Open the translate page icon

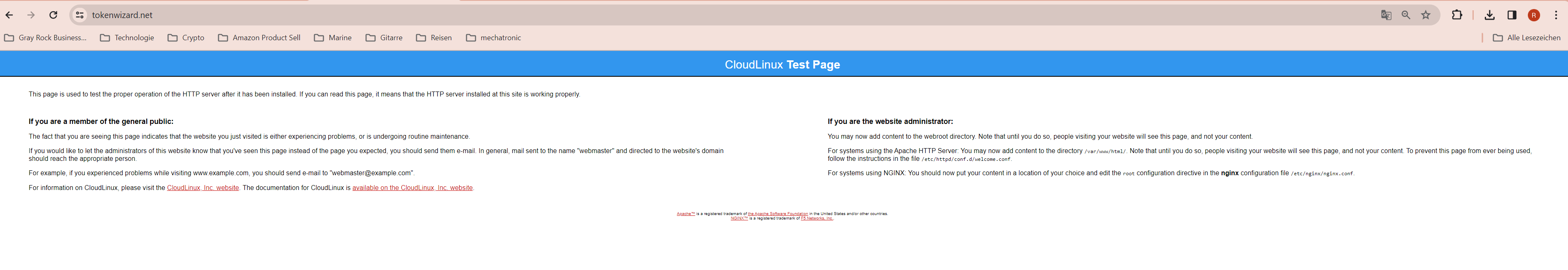click(1386, 15)
